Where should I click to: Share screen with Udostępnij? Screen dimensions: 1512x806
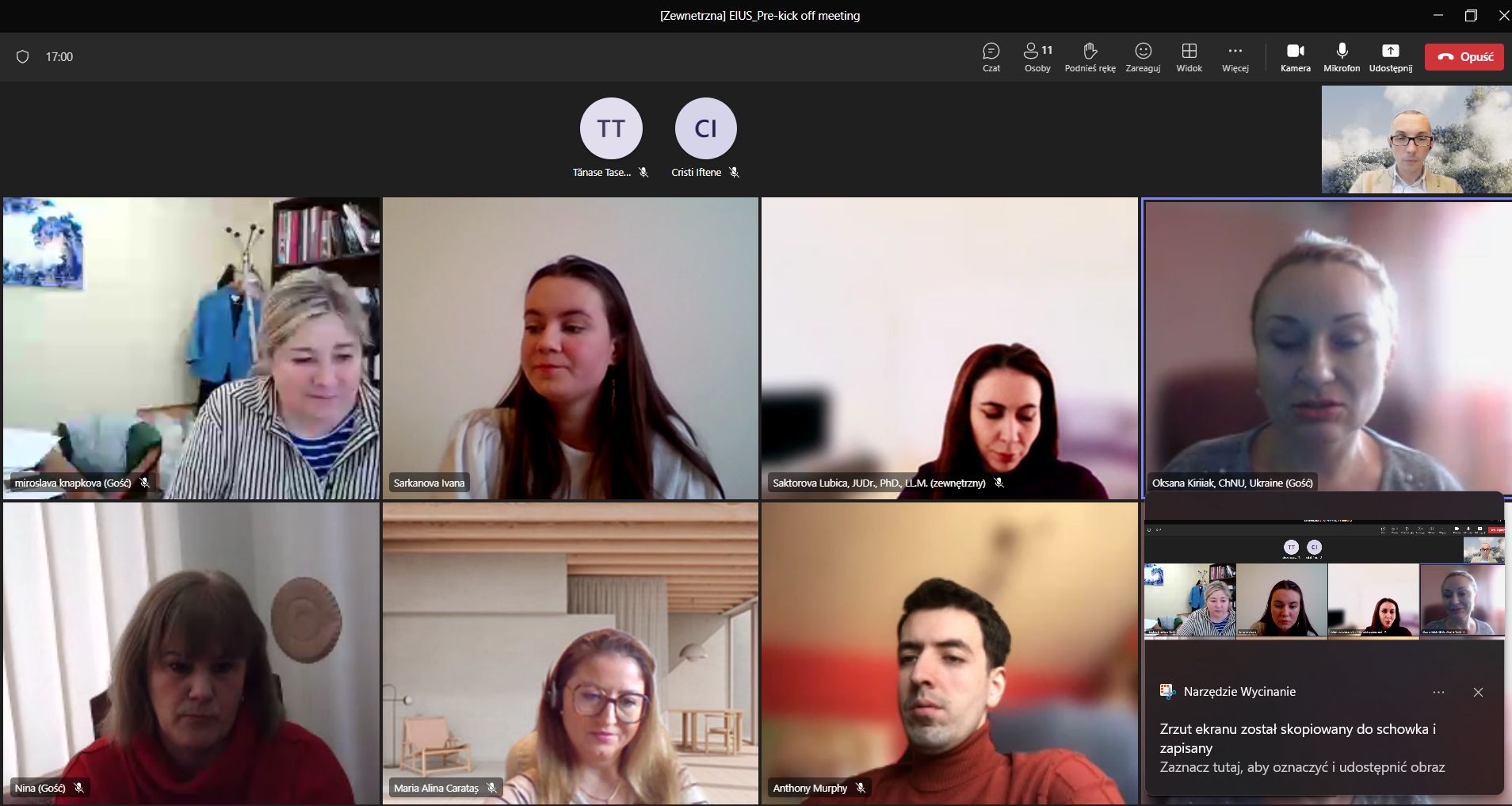tap(1390, 57)
